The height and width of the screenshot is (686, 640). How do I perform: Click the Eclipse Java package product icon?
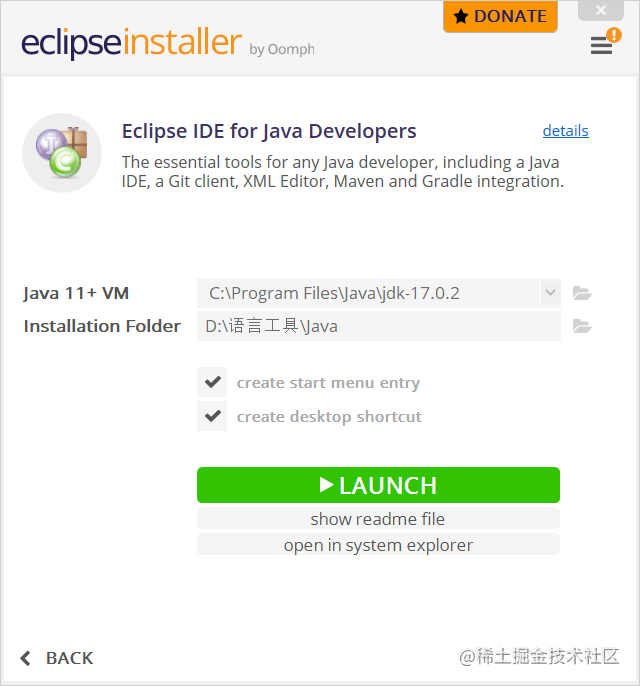(x=62, y=153)
